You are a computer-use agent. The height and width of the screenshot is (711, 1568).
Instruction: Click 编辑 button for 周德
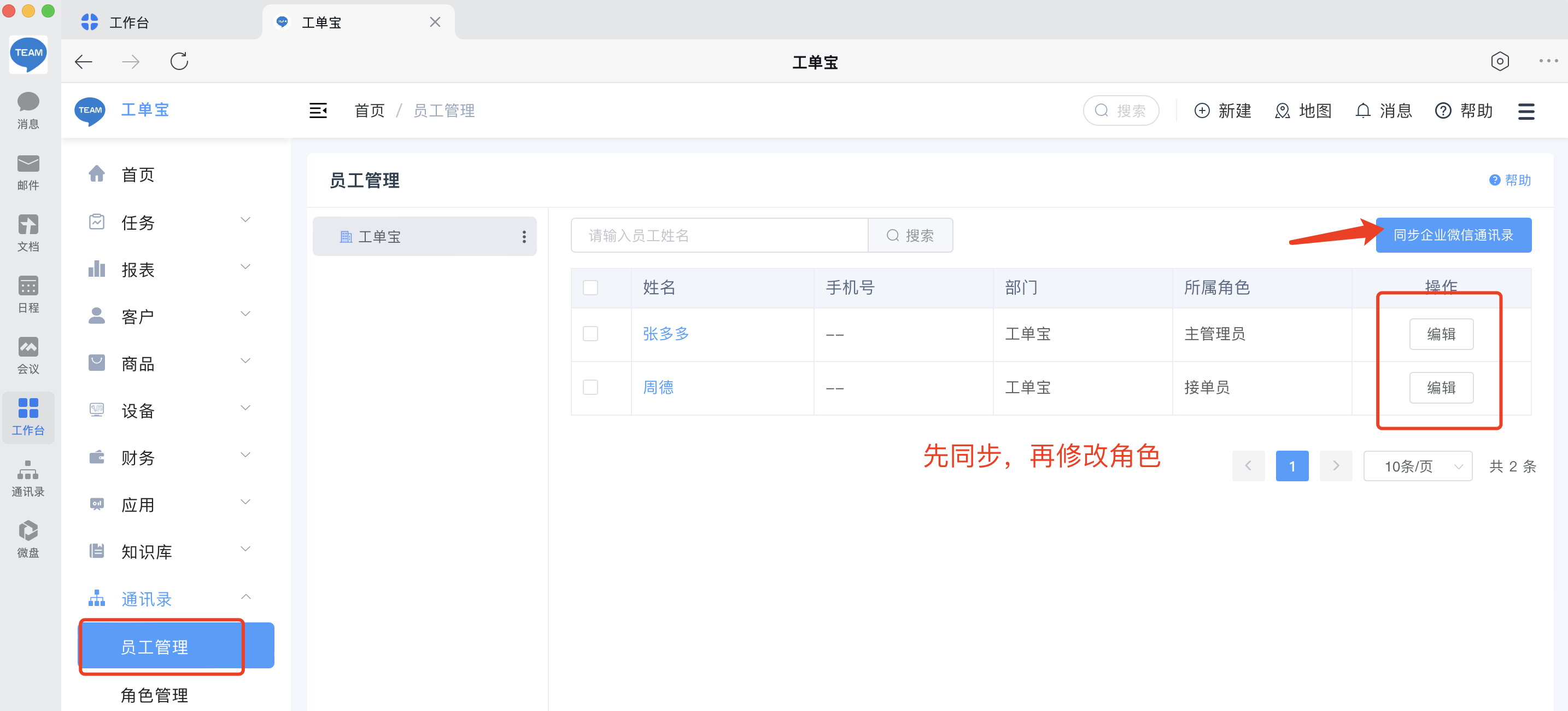(x=1441, y=387)
